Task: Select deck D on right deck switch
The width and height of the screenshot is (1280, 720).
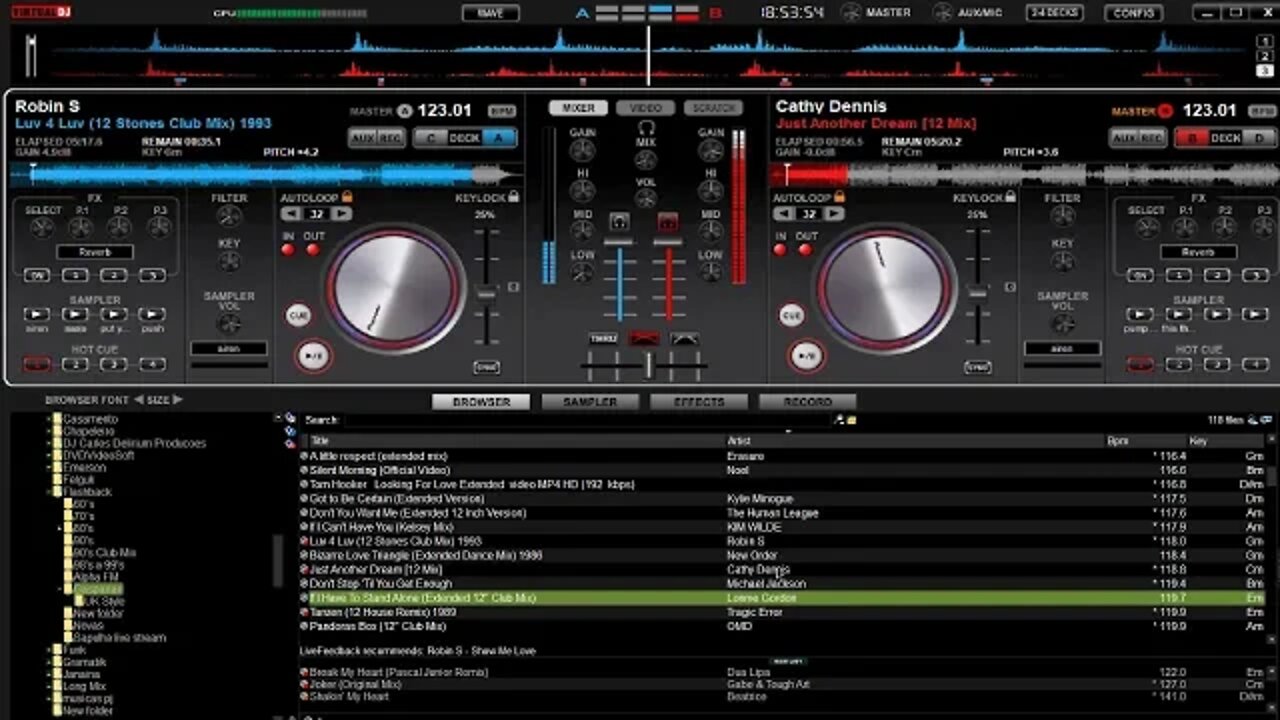Action: point(1259,138)
